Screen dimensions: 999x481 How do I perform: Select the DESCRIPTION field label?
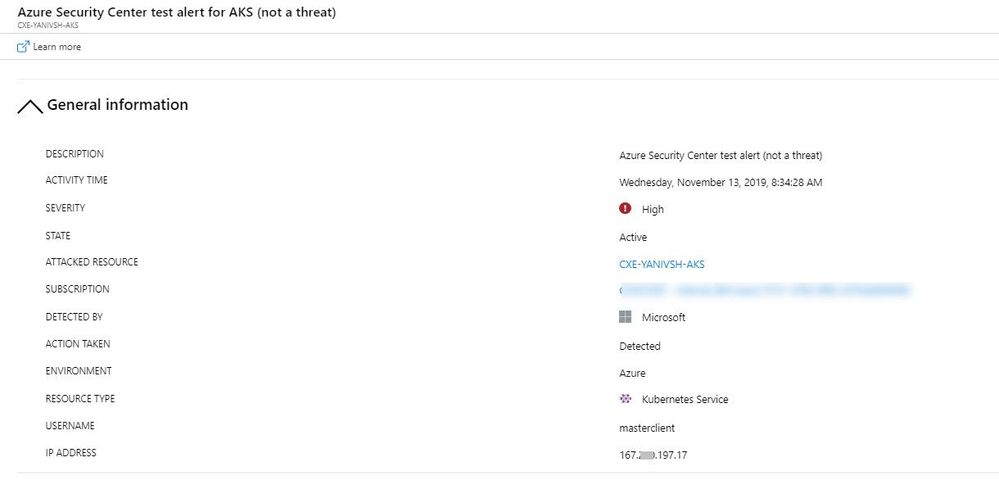[x=75, y=154]
